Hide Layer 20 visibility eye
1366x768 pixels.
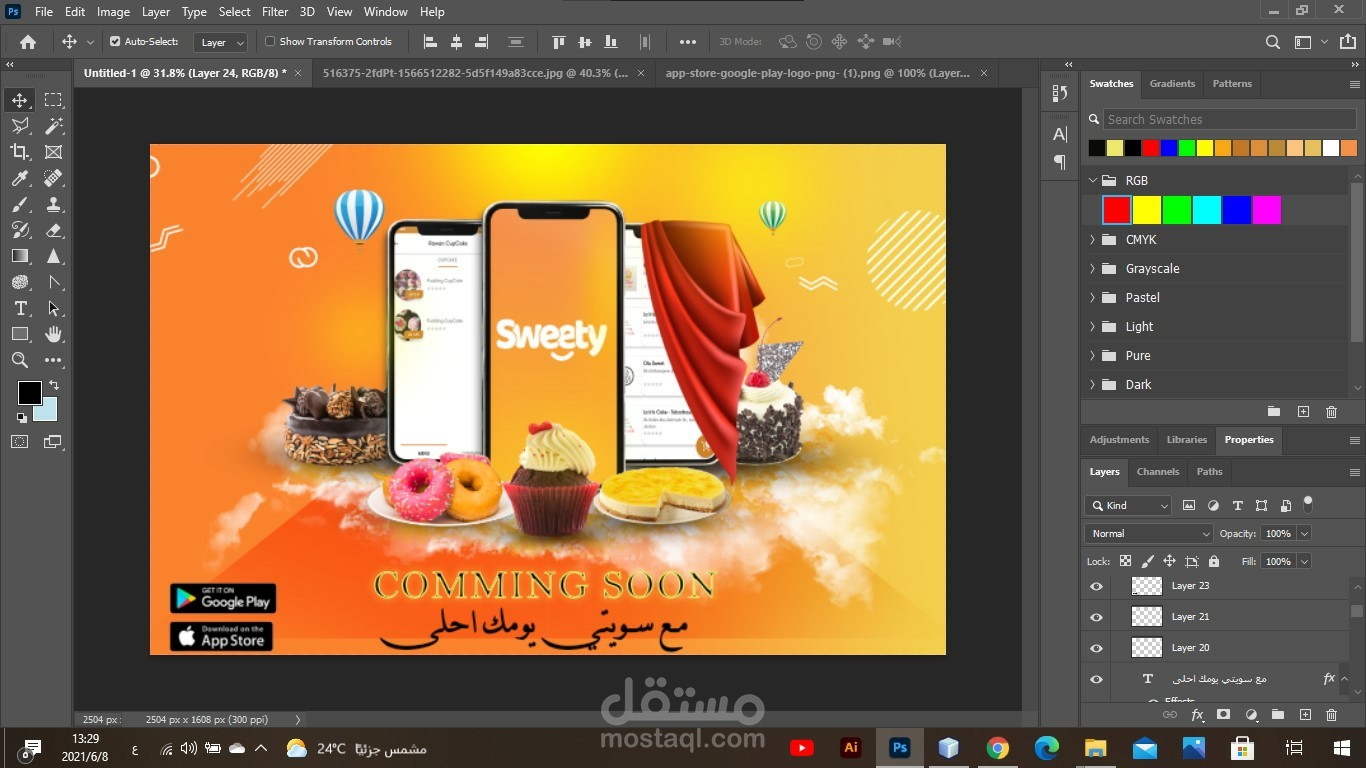[1096, 648]
